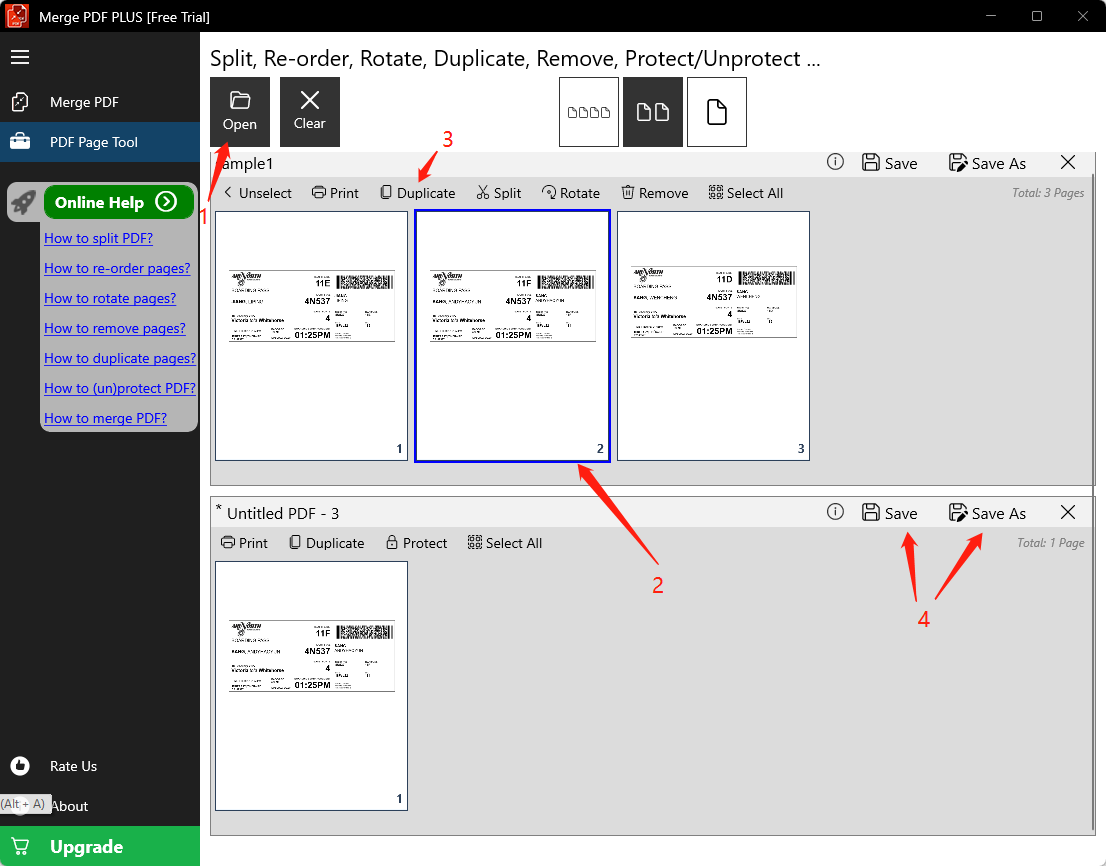1106x866 pixels.
Task: Click About in the sidebar
Action: tap(99, 806)
